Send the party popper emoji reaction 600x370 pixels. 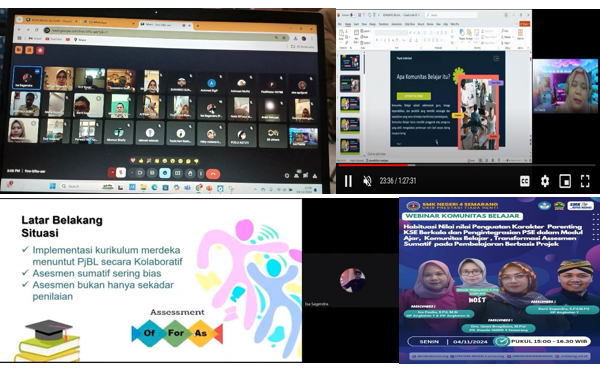coord(149,160)
